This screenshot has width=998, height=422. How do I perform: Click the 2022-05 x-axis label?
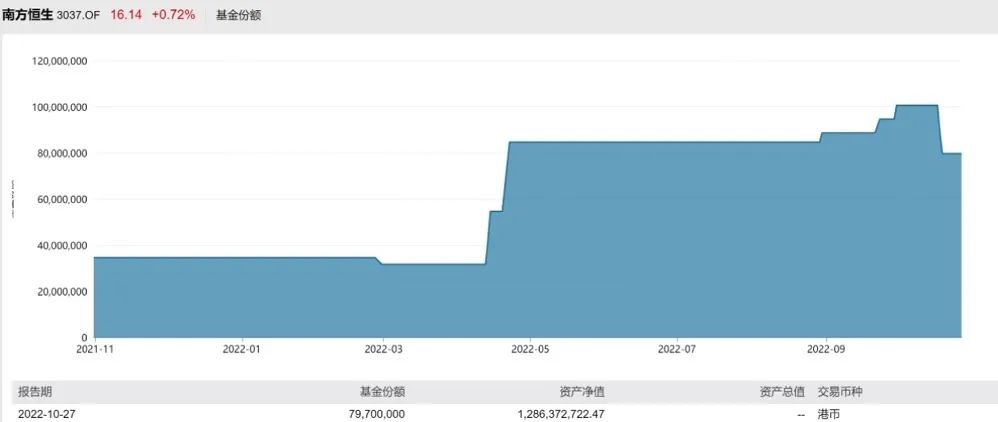[x=530, y=350]
